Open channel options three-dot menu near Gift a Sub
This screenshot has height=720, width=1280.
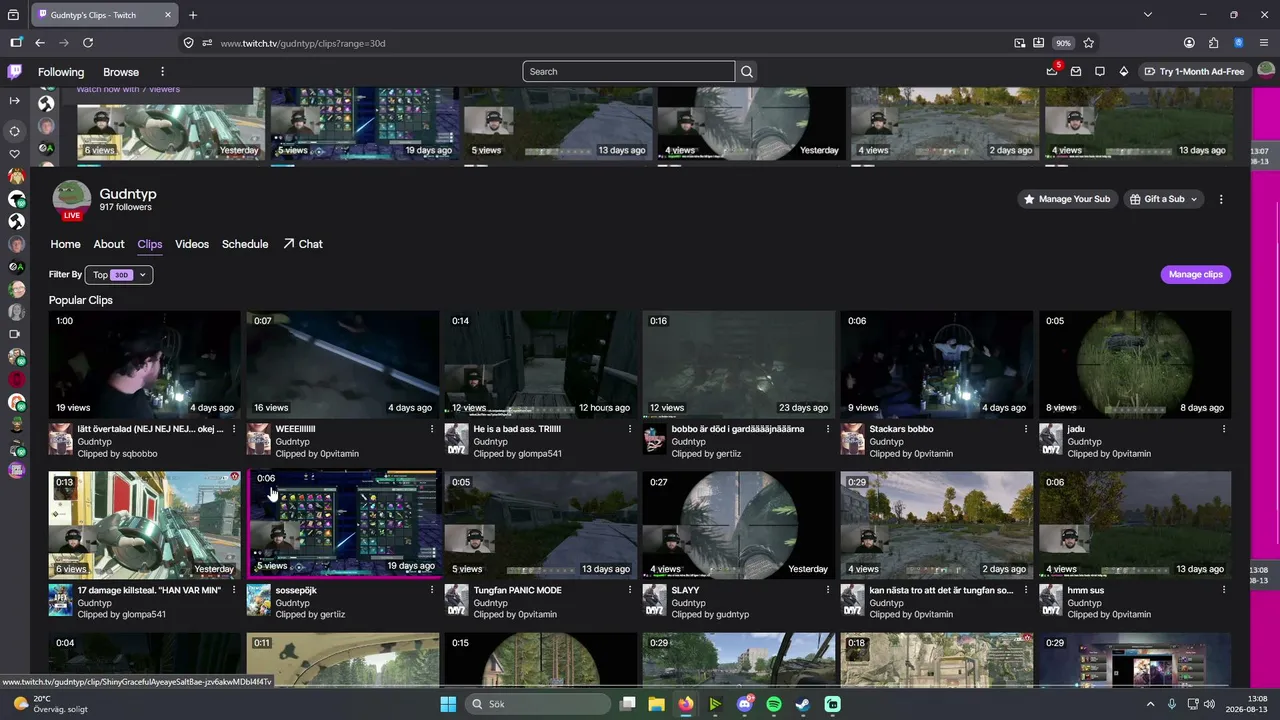pyautogui.click(x=1221, y=199)
